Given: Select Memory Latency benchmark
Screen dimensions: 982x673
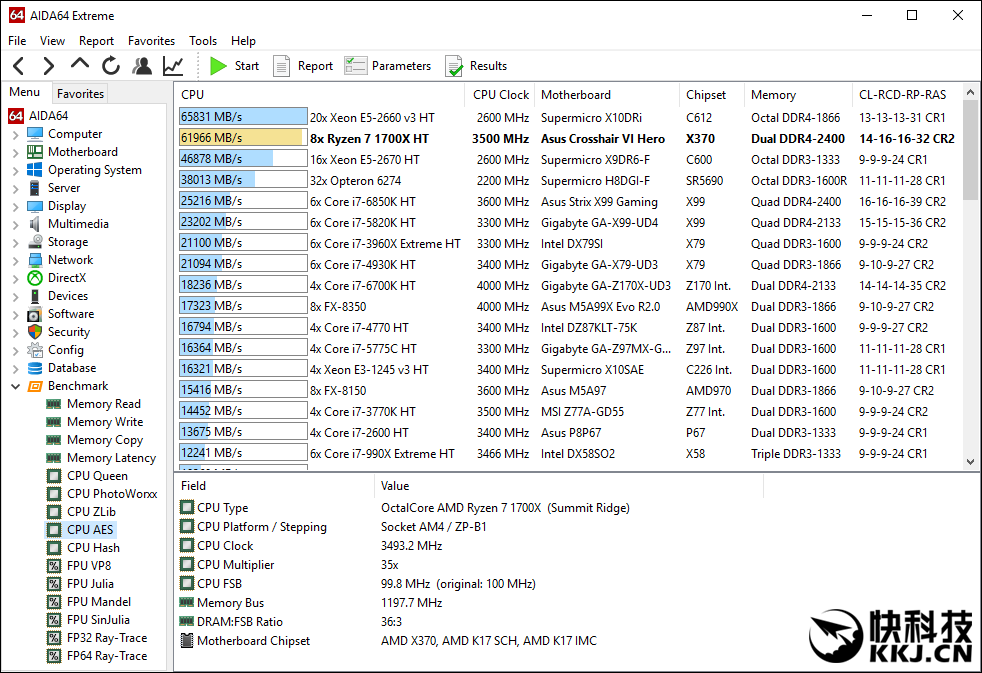Looking at the screenshot, I should coord(111,458).
